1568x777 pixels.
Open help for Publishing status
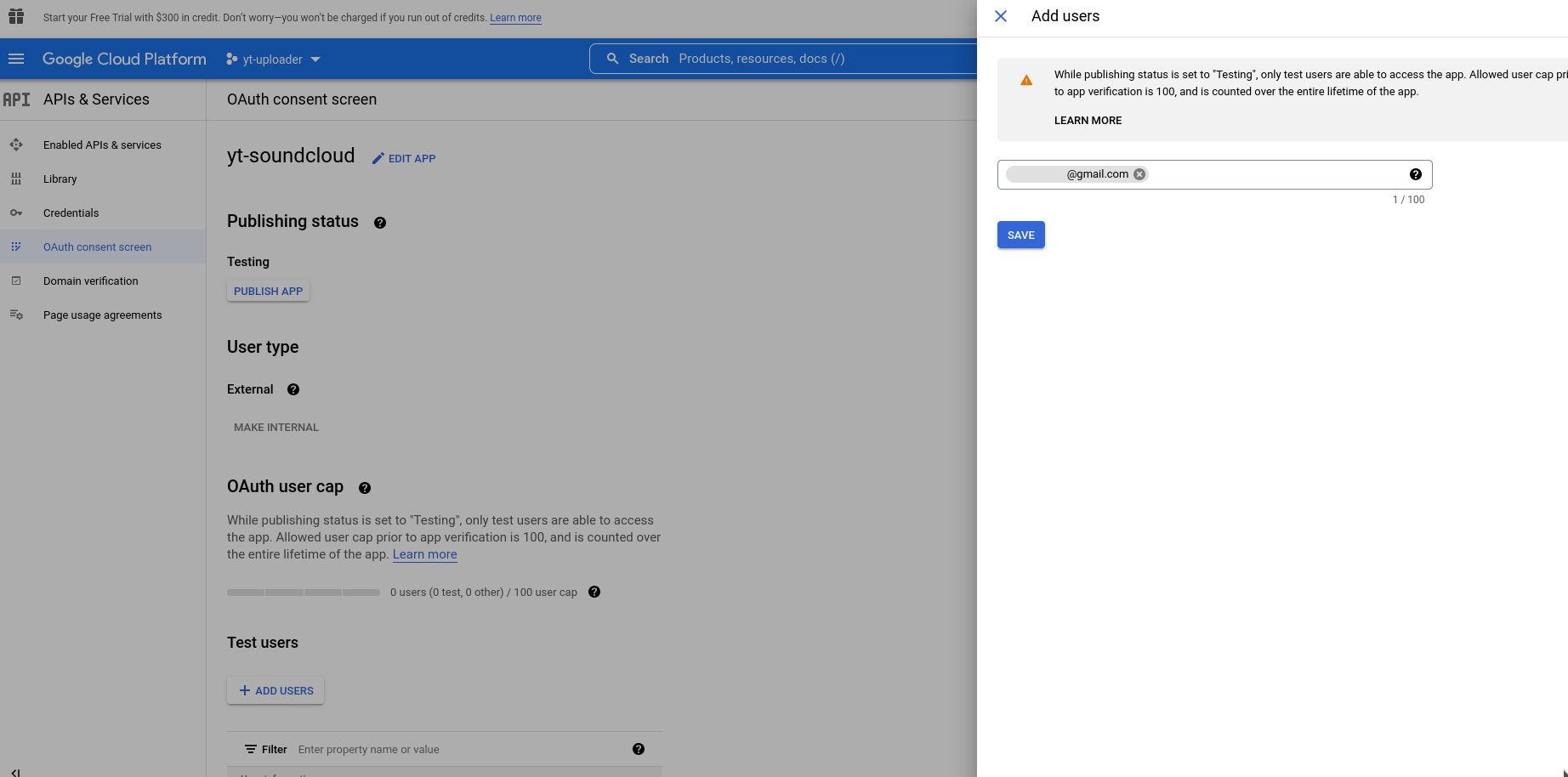pyautogui.click(x=380, y=223)
